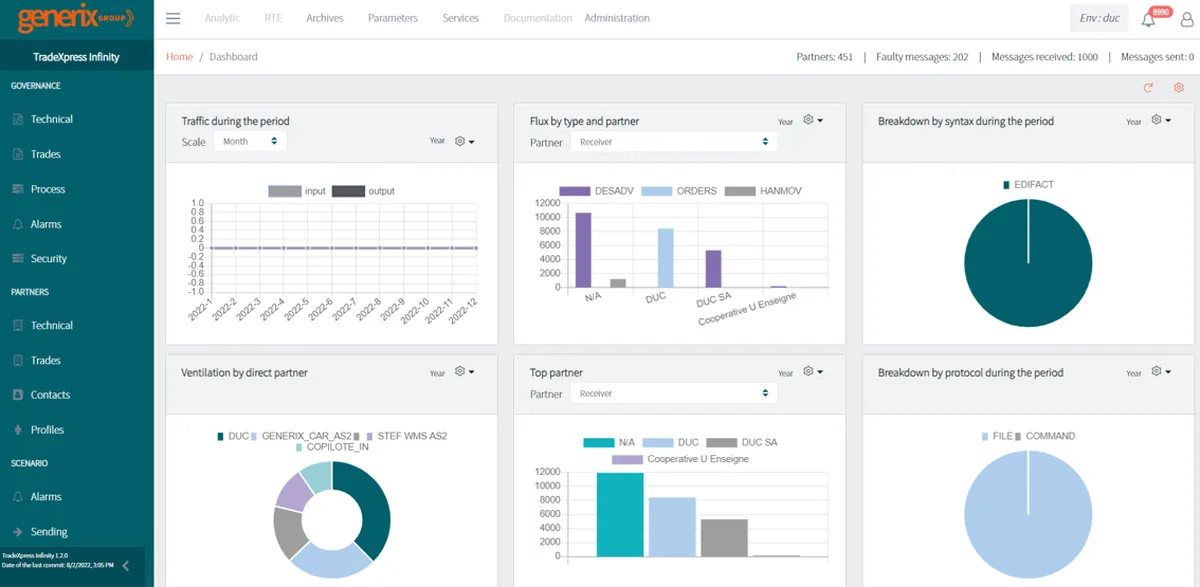Screen dimensions: 1200x587
Task: Open the Archives menu
Action: pyautogui.click(x=325, y=18)
